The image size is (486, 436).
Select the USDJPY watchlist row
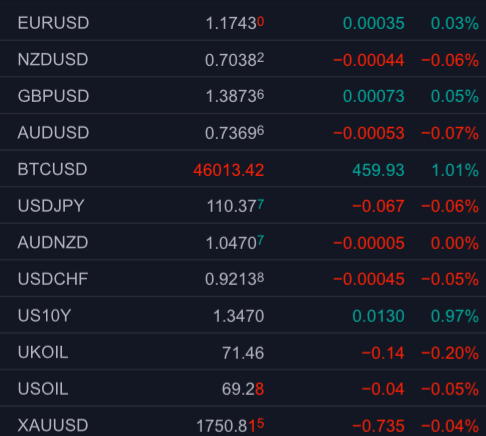click(x=243, y=205)
